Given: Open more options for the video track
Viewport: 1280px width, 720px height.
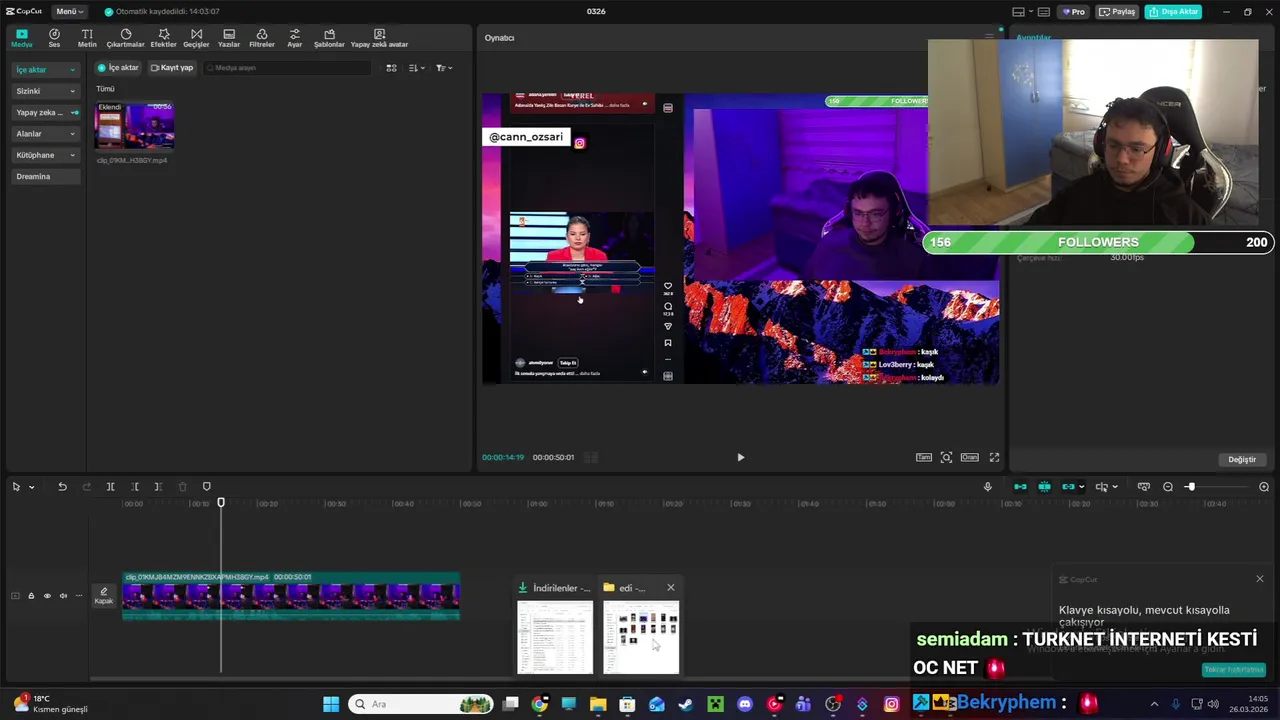Looking at the screenshot, I should pos(79,596).
